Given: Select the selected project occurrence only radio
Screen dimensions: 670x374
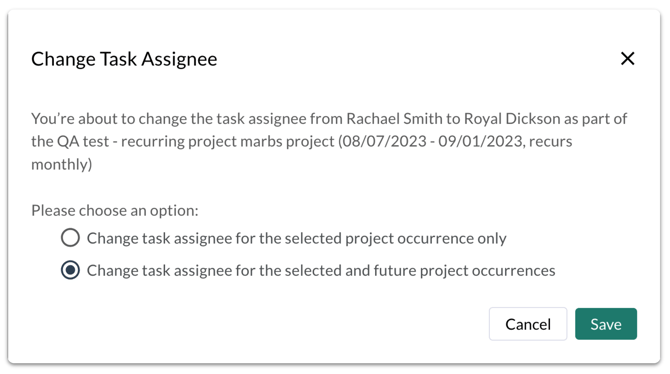Looking at the screenshot, I should tap(70, 238).
